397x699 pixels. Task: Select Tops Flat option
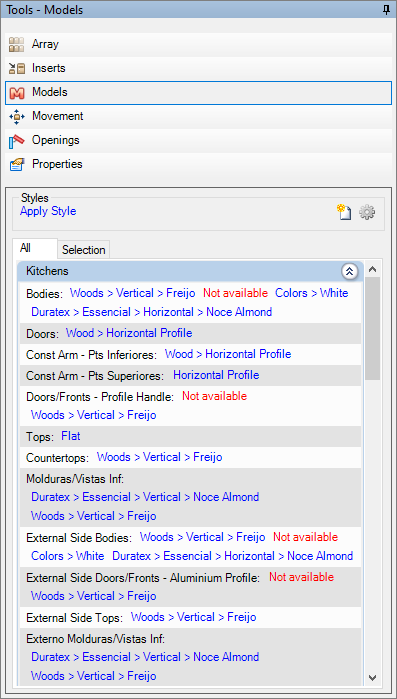(x=71, y=436)
